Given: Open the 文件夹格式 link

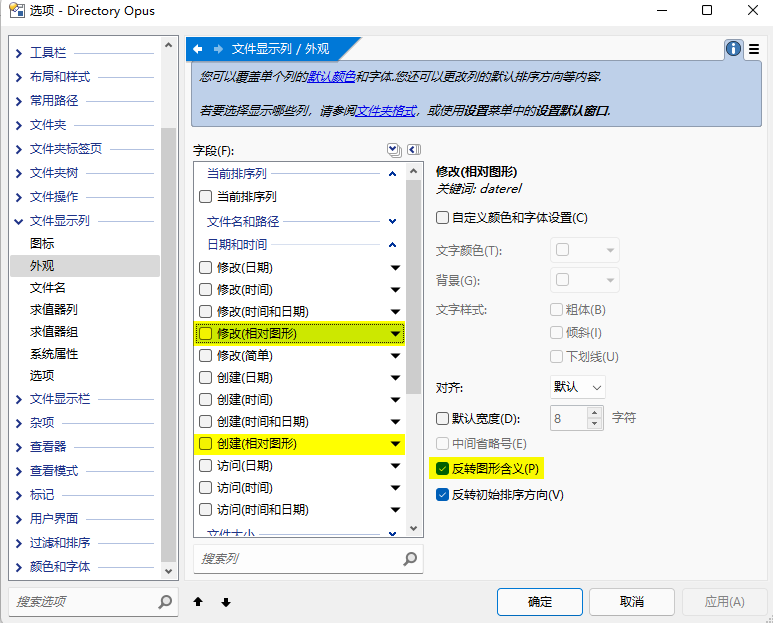Looking at the screenshot, I should pos(386,111).
